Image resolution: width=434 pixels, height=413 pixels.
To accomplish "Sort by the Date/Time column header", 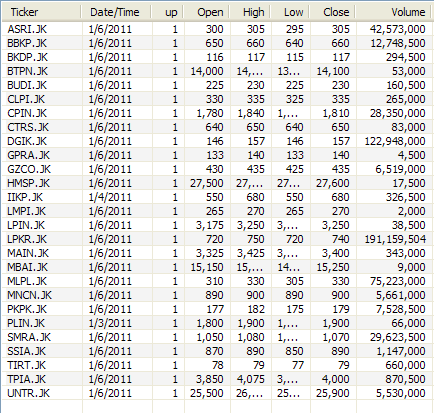I will pos(116,12).
